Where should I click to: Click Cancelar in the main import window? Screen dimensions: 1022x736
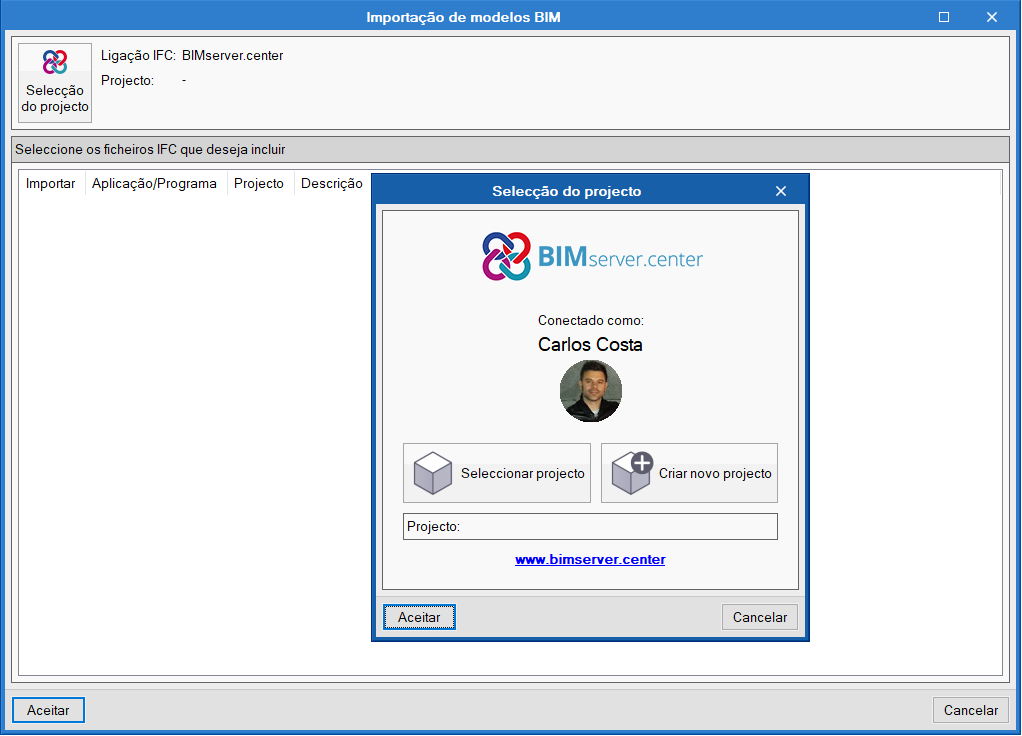click(x=971, y=710)
